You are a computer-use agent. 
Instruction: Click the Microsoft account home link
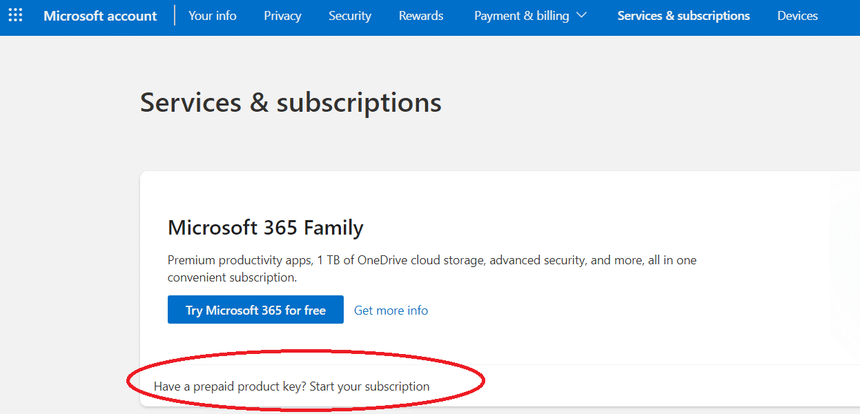tap(101, 16)
